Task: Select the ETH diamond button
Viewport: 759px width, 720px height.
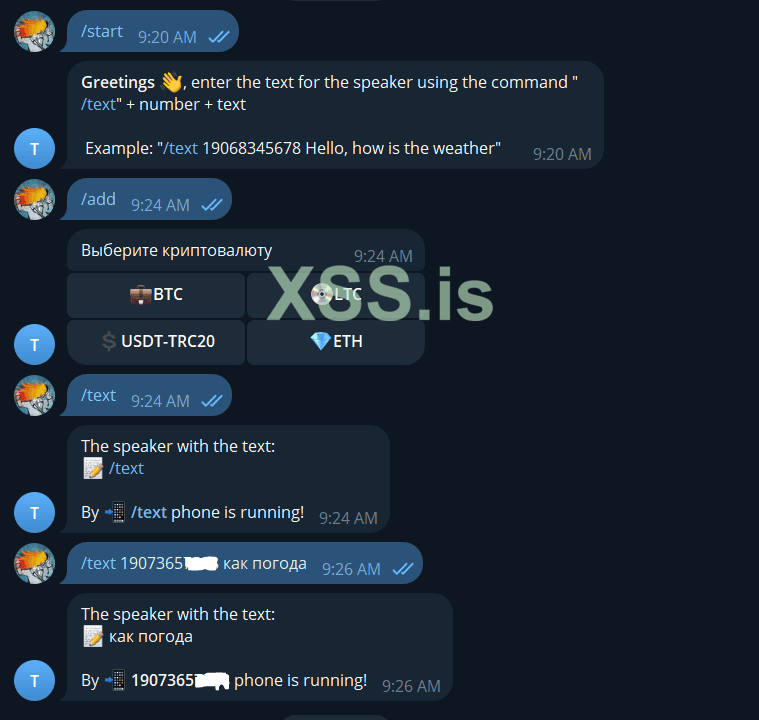Action: [x=336, y=342]
